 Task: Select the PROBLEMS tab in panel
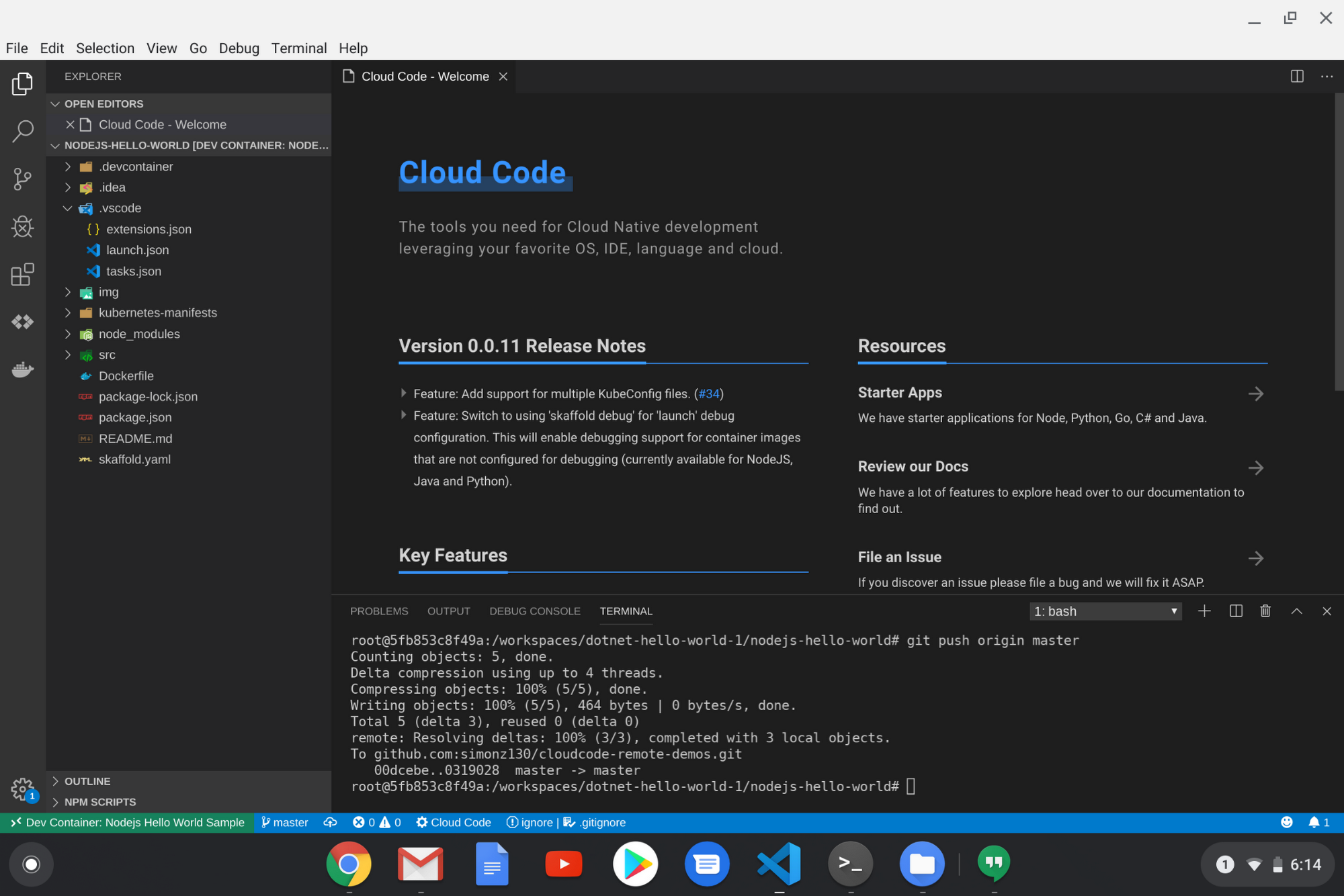coord(378,611)
